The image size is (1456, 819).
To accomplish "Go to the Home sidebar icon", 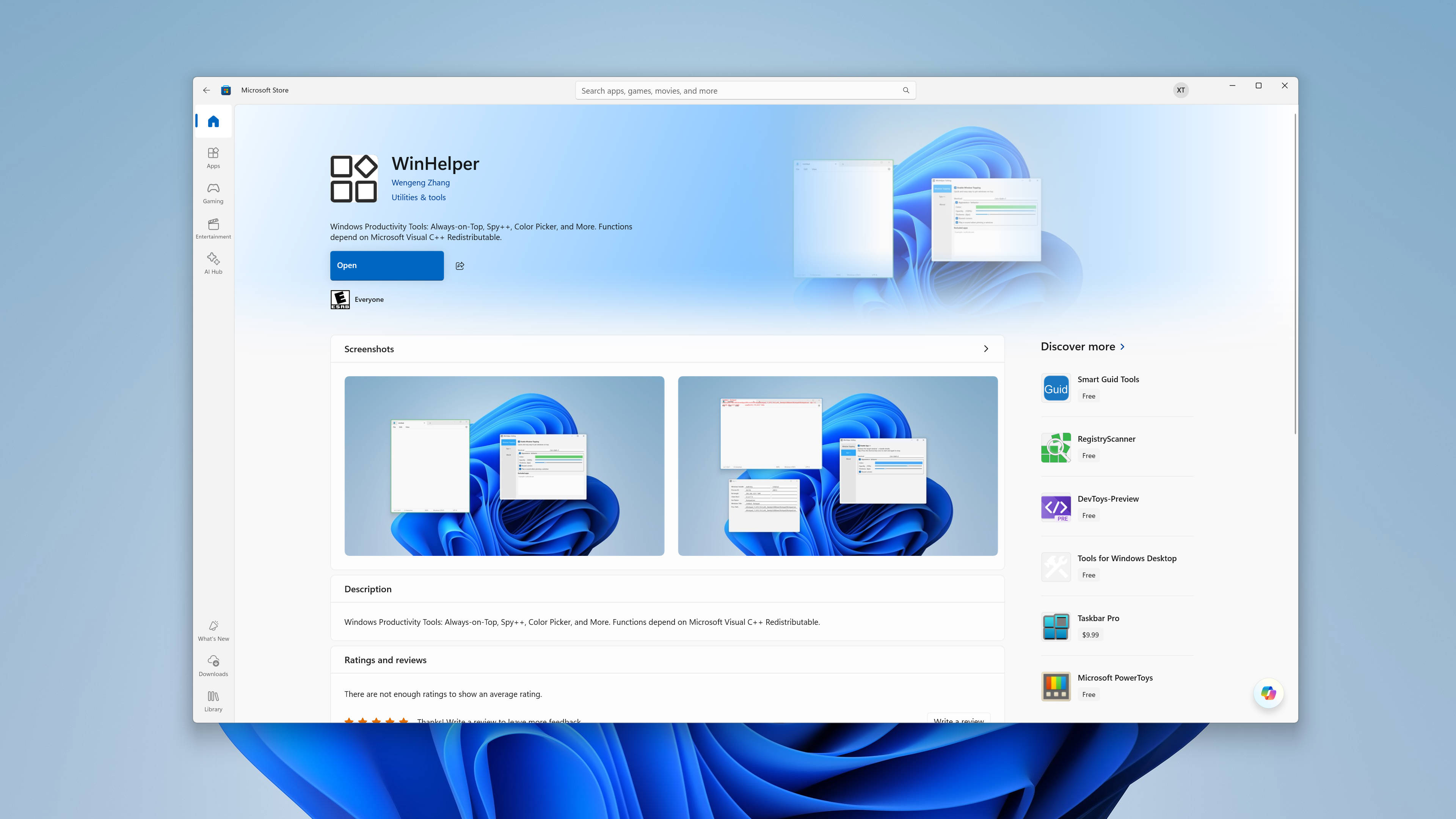I will (213, 121).
